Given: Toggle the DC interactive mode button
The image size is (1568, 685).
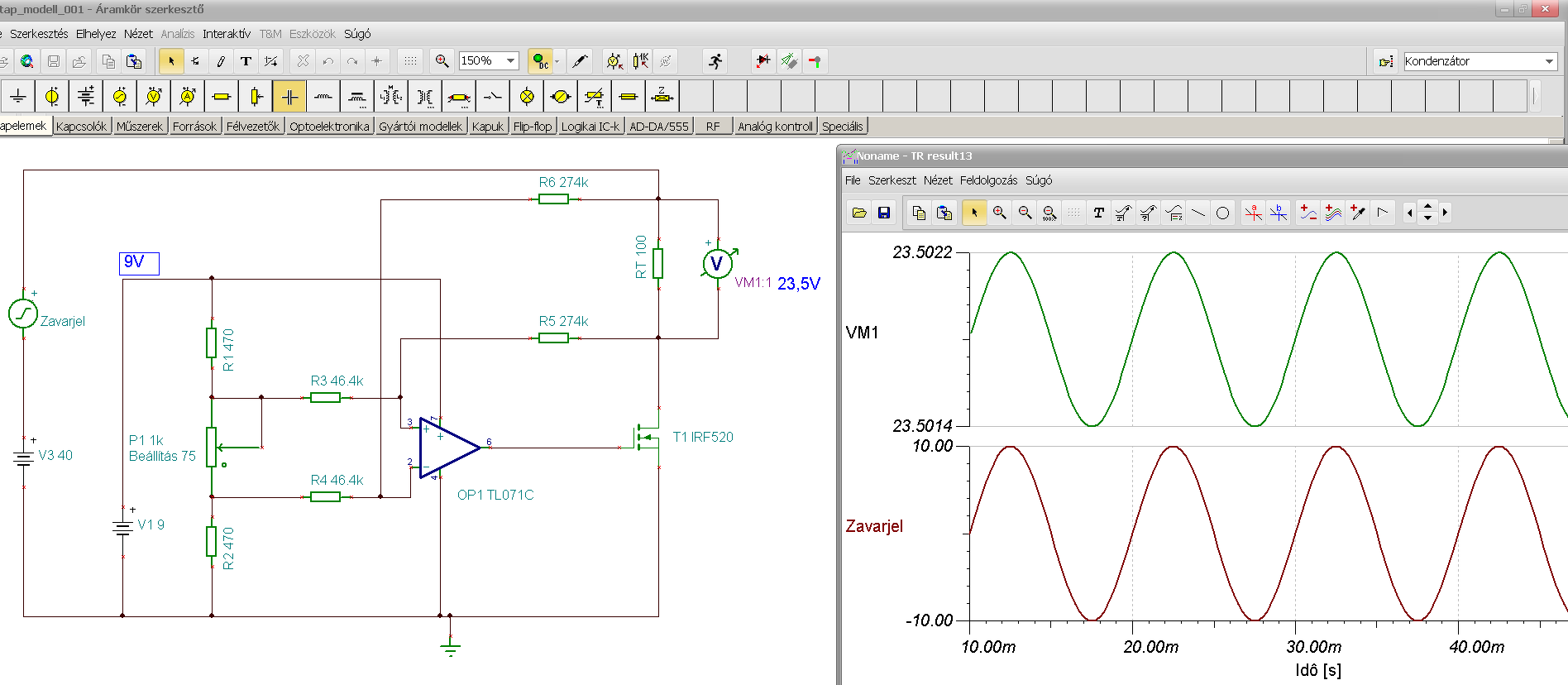Looking at the screenshot, I should click(539, 61).
